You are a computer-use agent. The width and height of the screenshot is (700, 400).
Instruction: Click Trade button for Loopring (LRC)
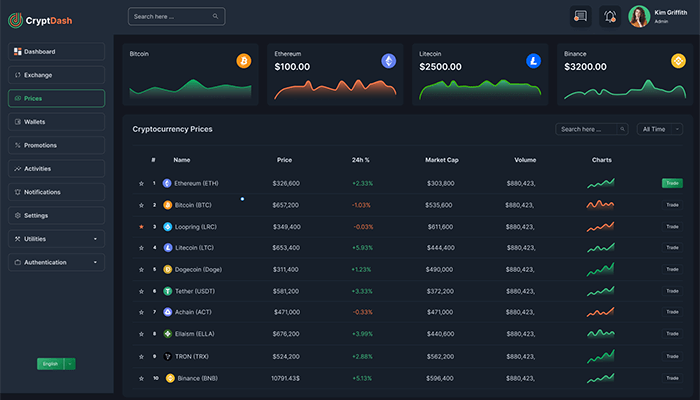(672, 227)
